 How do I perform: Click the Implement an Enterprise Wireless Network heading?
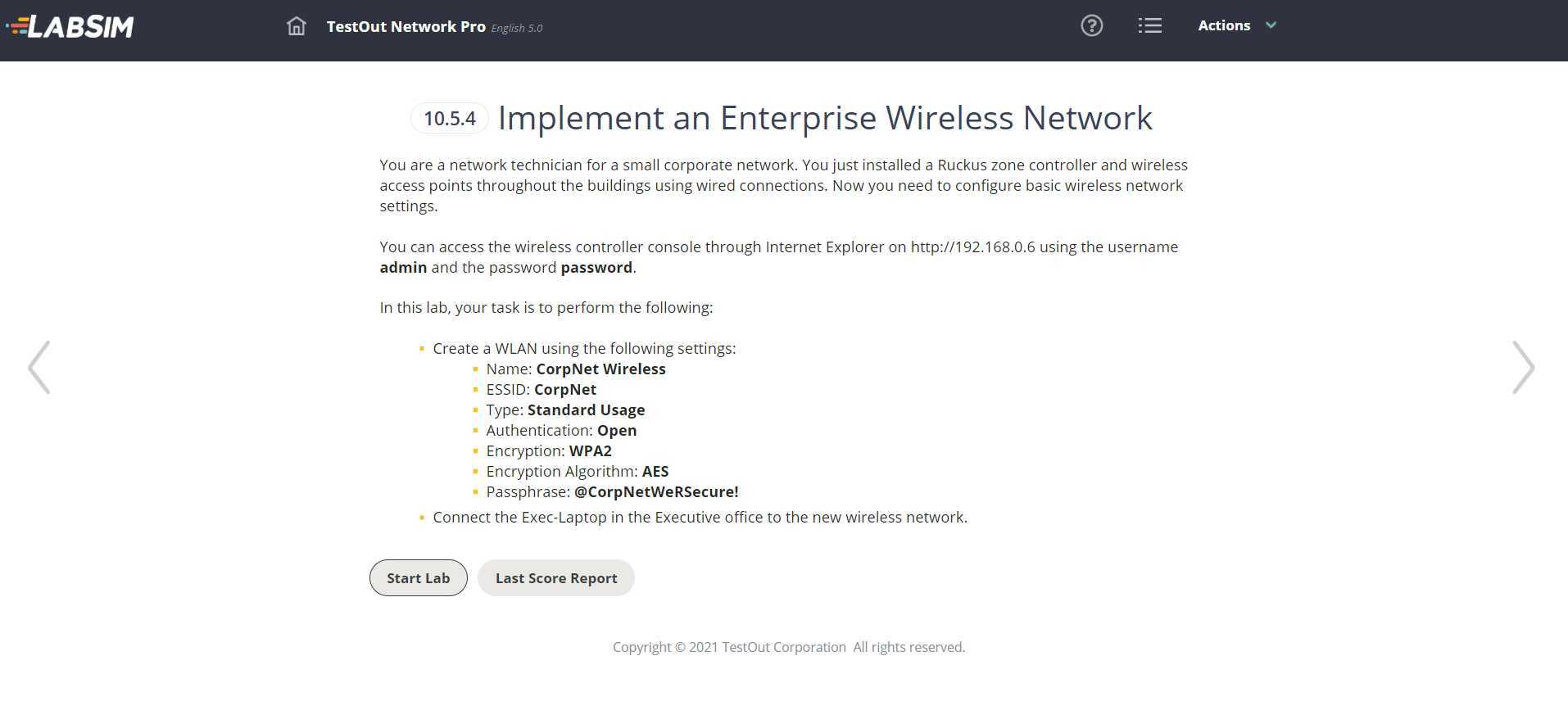click(x=825, y=118)
